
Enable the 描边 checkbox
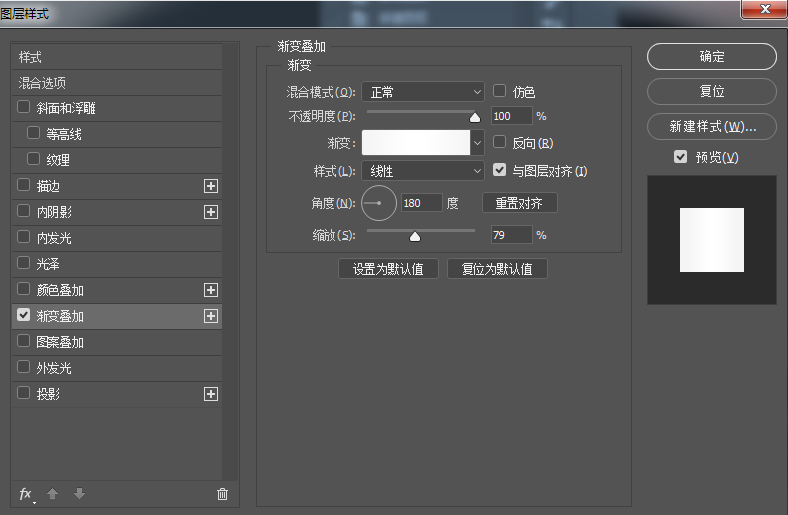(23, 185)
